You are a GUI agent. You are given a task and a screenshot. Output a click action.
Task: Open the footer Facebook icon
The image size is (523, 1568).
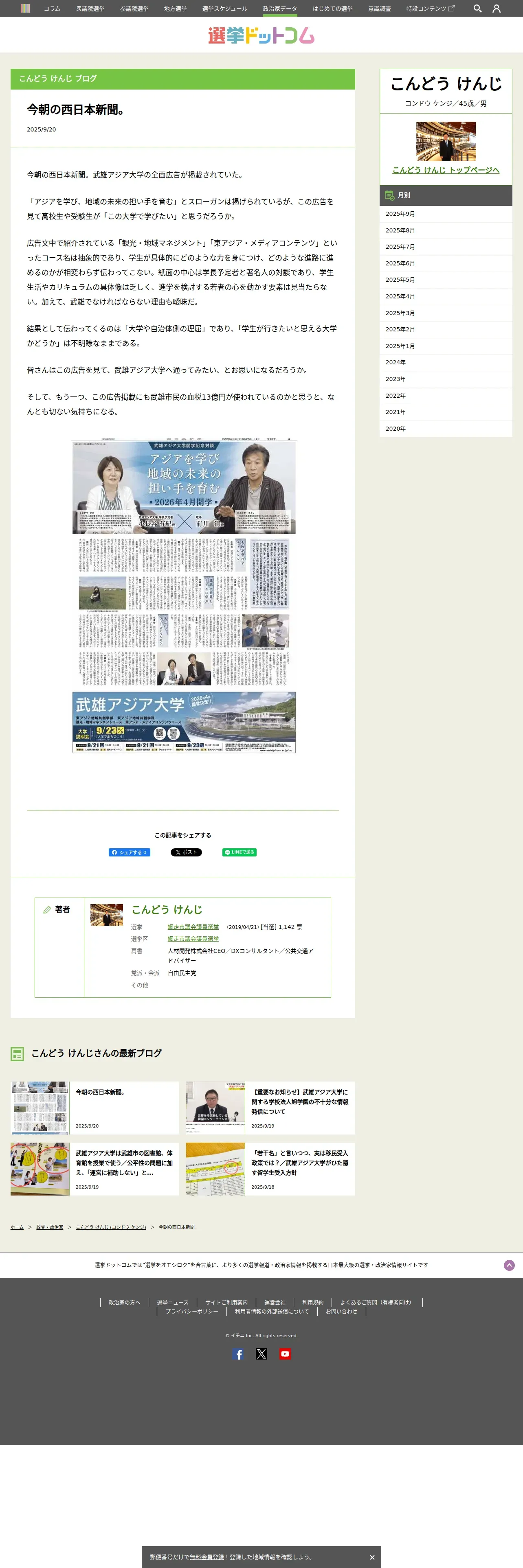coord(238,1354)
